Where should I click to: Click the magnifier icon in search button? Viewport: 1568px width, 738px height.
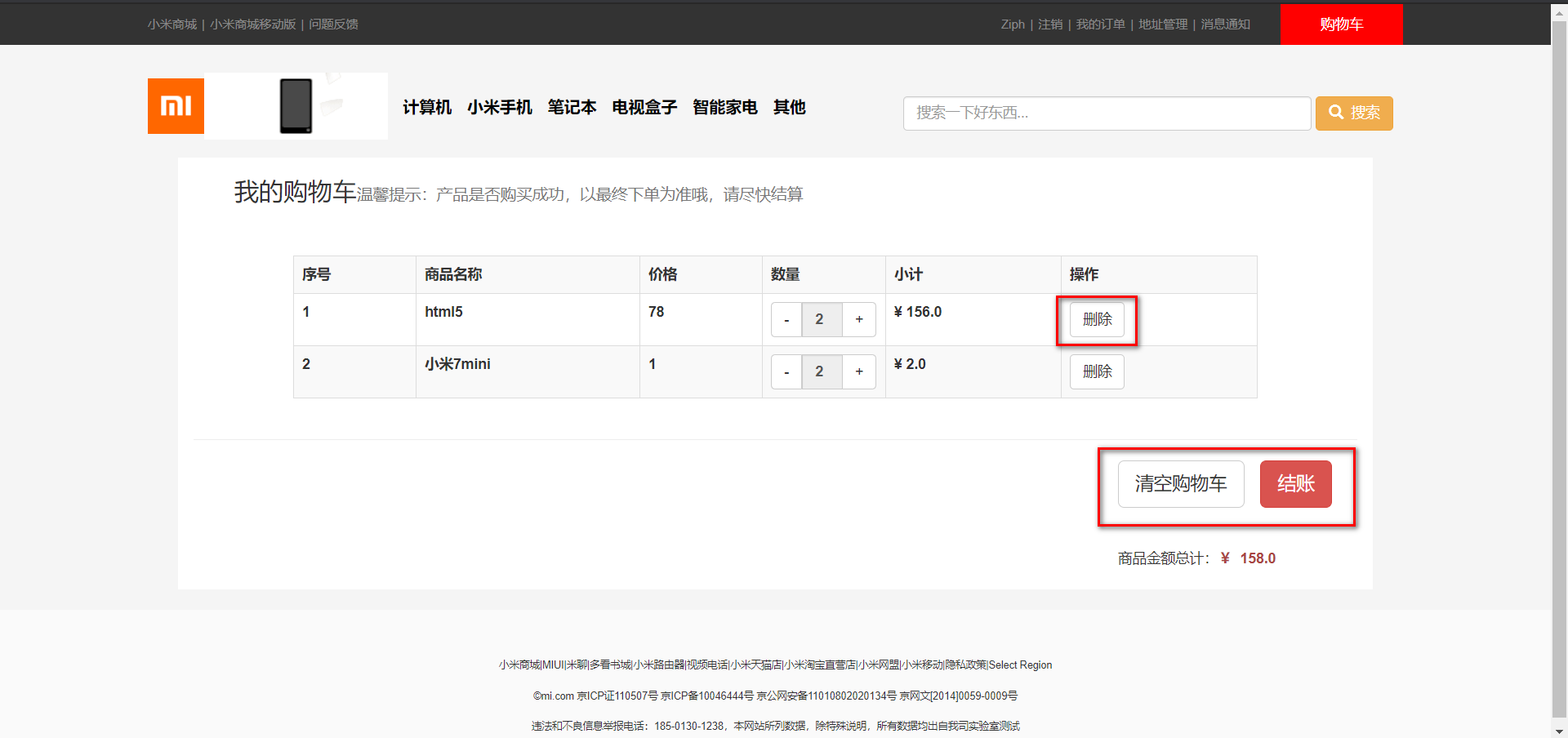tap(1336, 113)
